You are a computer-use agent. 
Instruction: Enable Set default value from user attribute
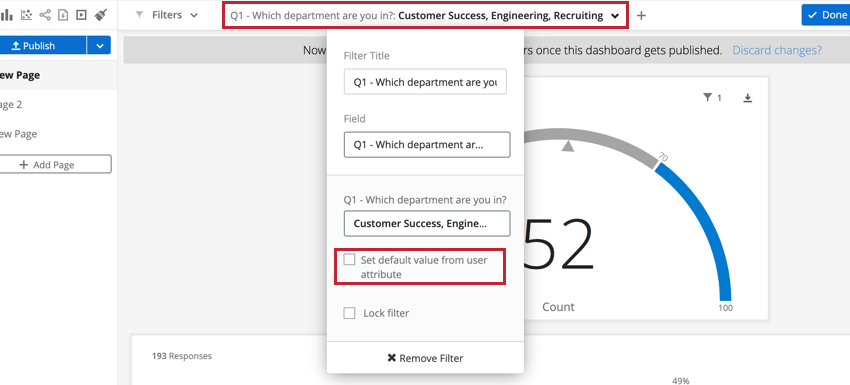pyautogui.click(x=350, y=260)
